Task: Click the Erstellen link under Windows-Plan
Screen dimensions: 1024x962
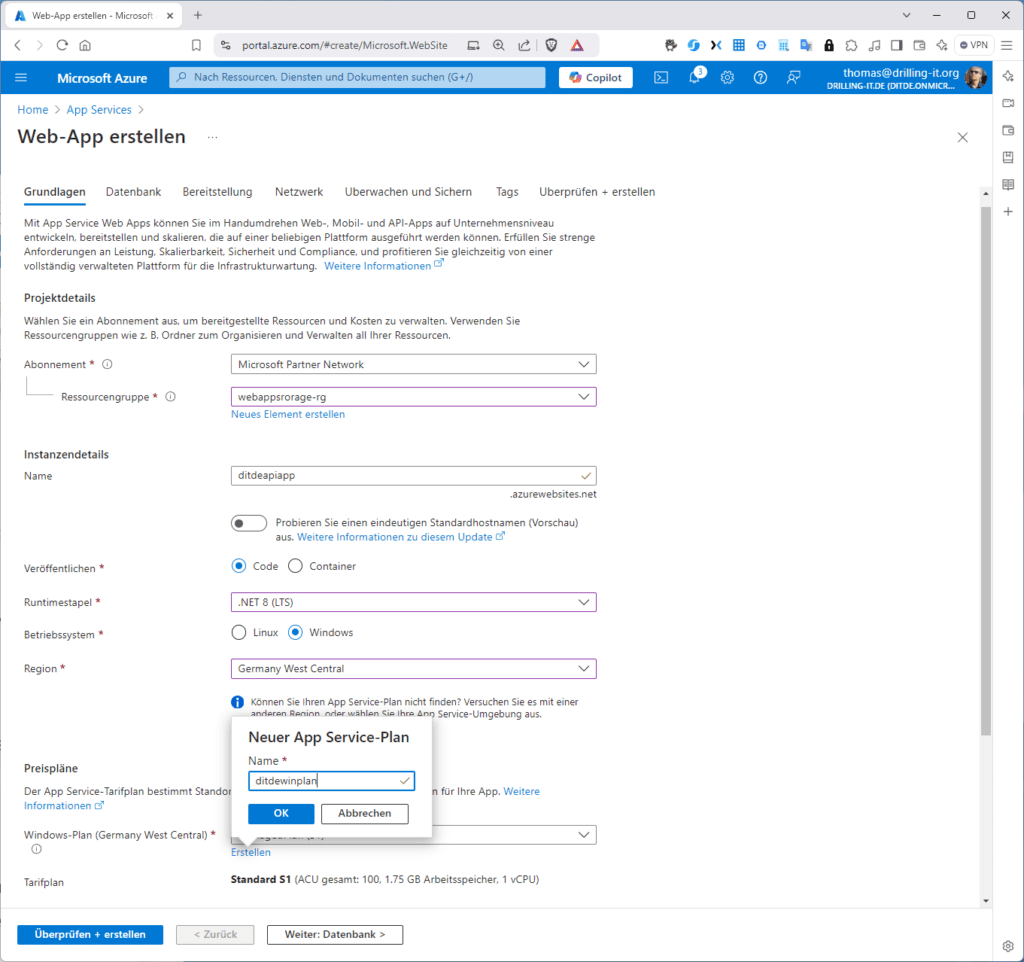Action: click(251, 852)
